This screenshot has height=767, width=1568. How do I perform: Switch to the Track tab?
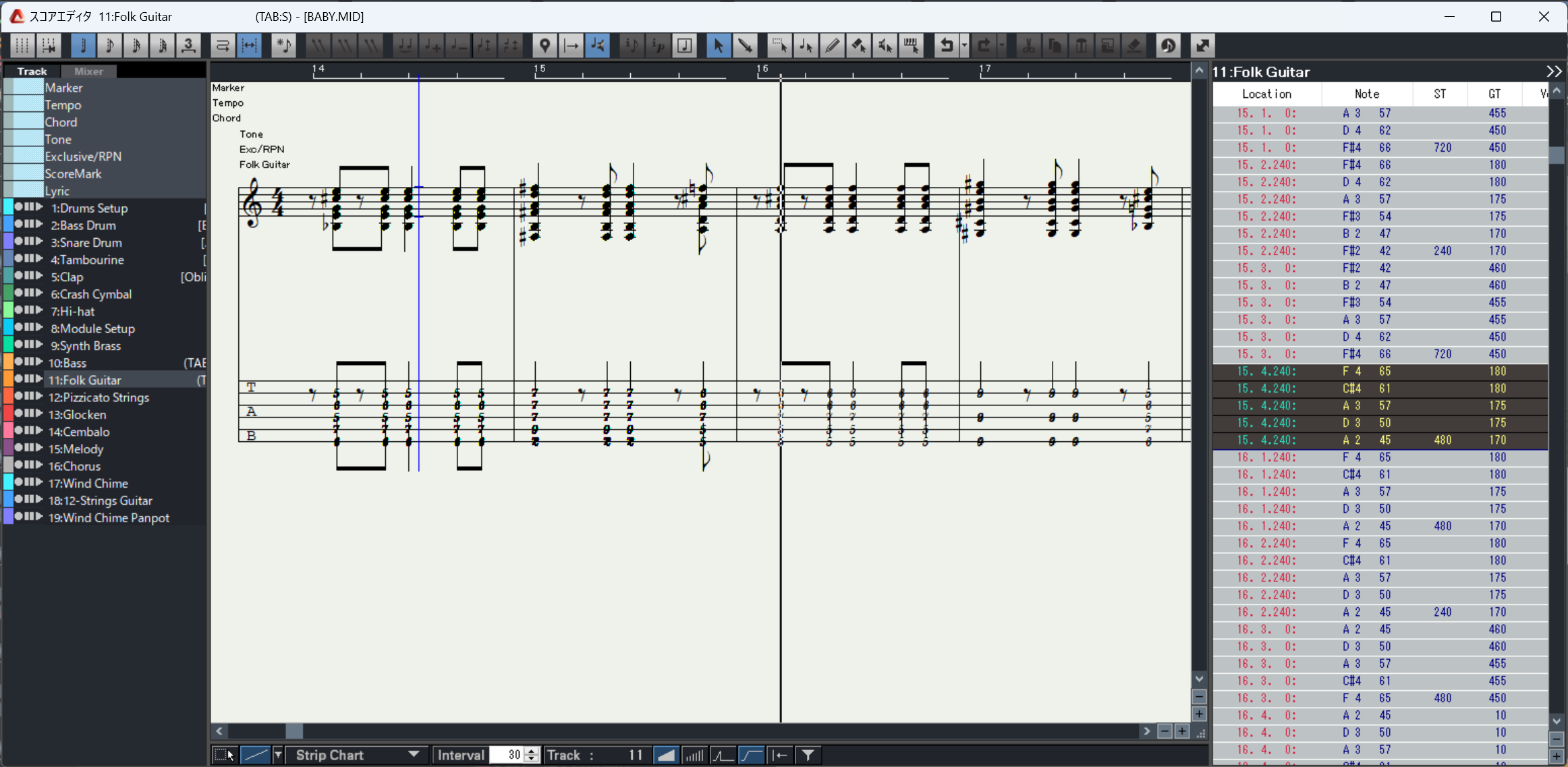pyautogui.click(x=32, y=71)
